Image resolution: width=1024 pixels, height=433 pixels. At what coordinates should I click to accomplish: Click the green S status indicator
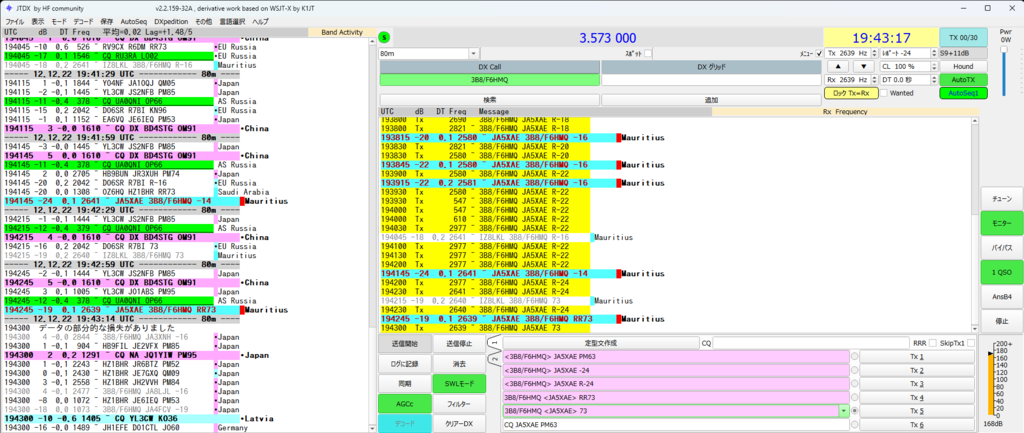click(385, 37)
